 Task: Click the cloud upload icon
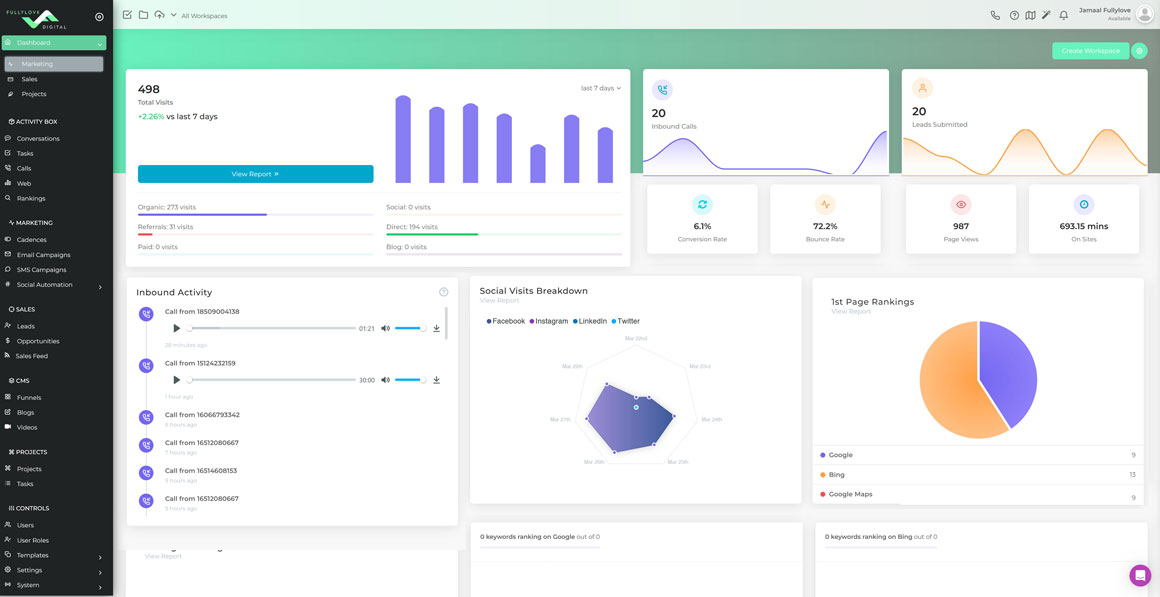[159, 15]
